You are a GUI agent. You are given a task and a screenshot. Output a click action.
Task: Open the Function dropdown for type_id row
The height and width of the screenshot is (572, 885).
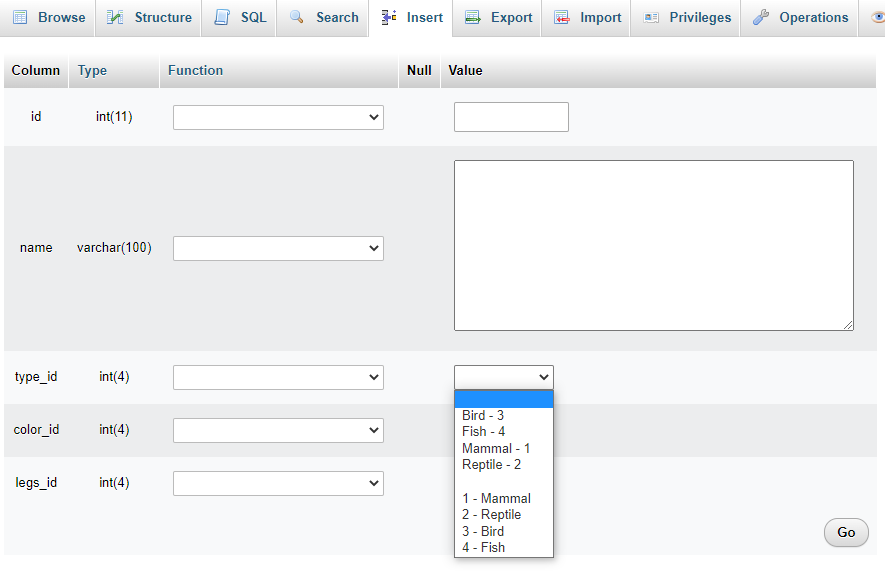point(278,377)
